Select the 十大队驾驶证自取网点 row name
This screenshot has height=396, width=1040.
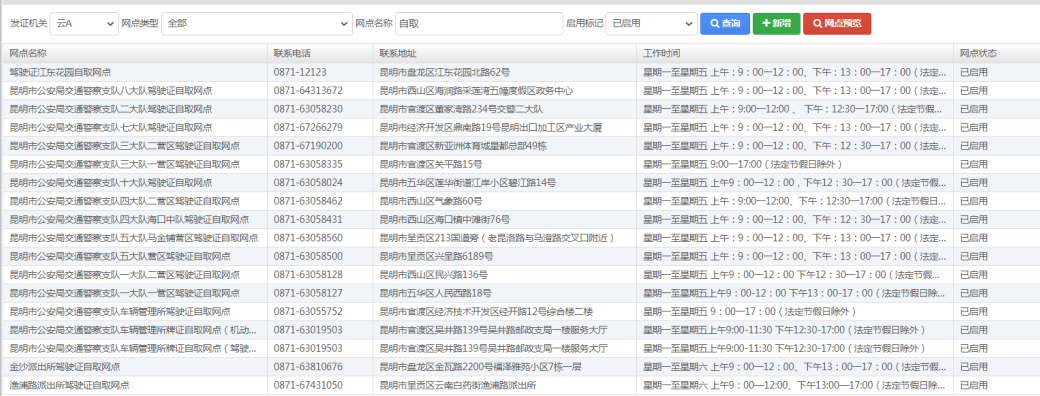[x=111, y=182]
